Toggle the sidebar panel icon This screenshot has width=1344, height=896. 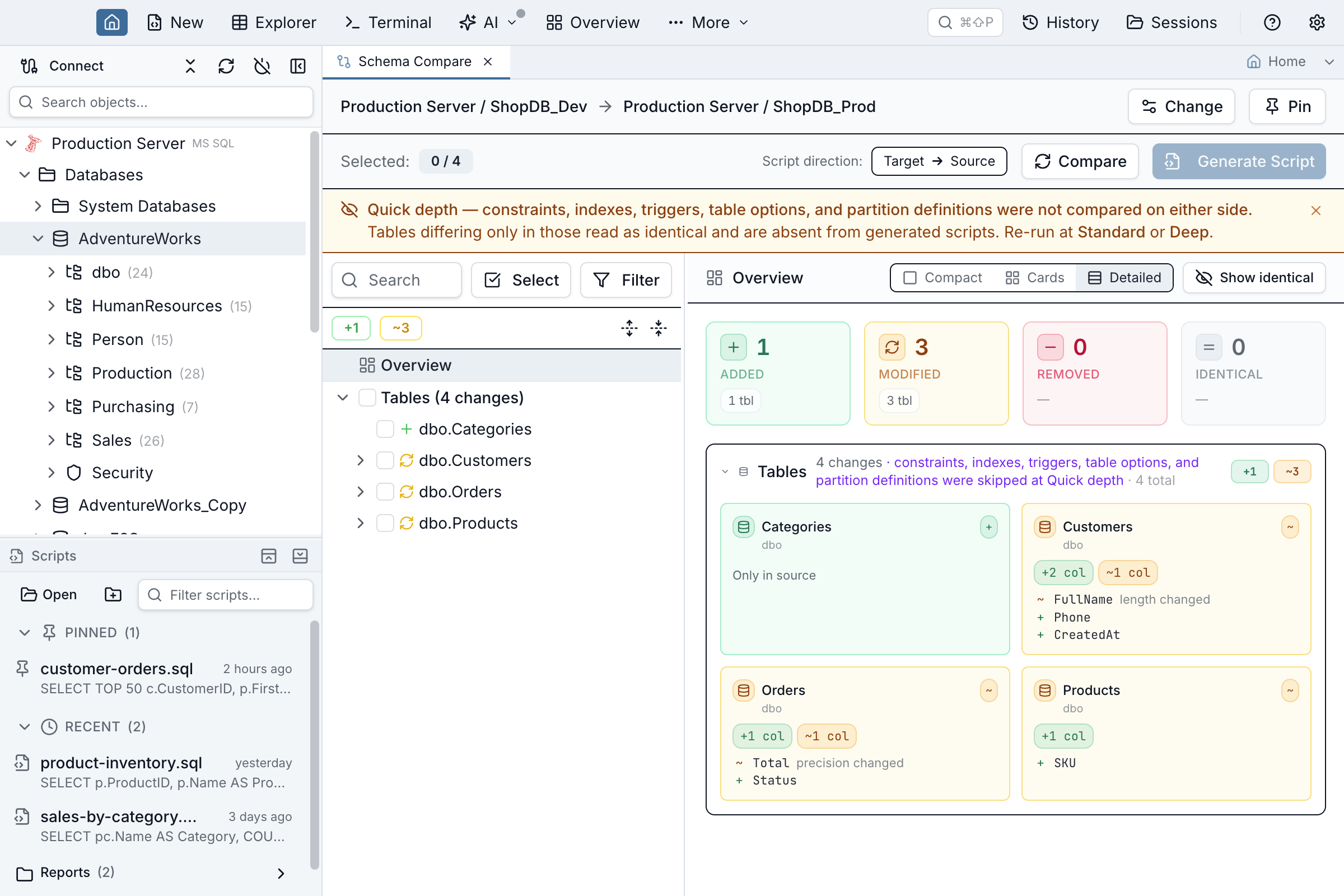click(298, 66)
